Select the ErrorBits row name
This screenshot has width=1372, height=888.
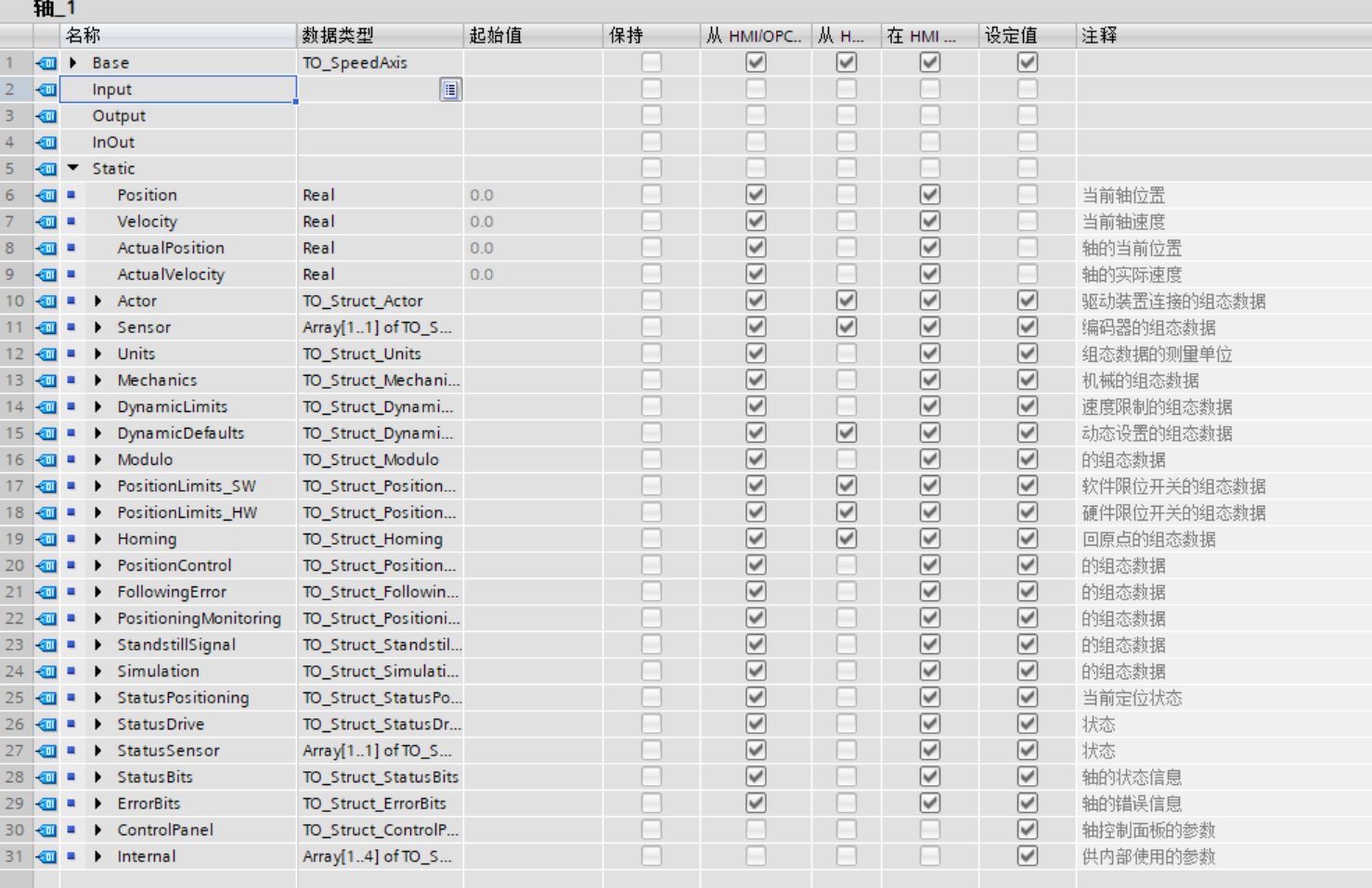click(x=149, y=804)
